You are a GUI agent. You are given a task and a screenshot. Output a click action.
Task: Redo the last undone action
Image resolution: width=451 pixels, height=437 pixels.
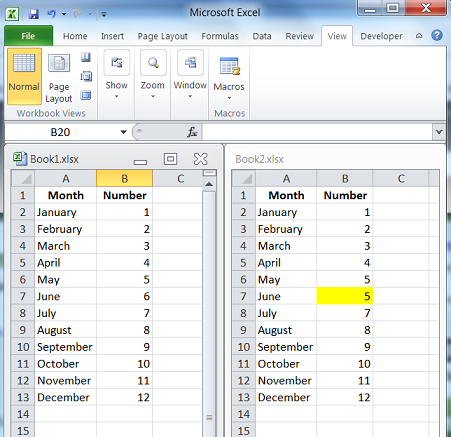(x=77, y=14)
